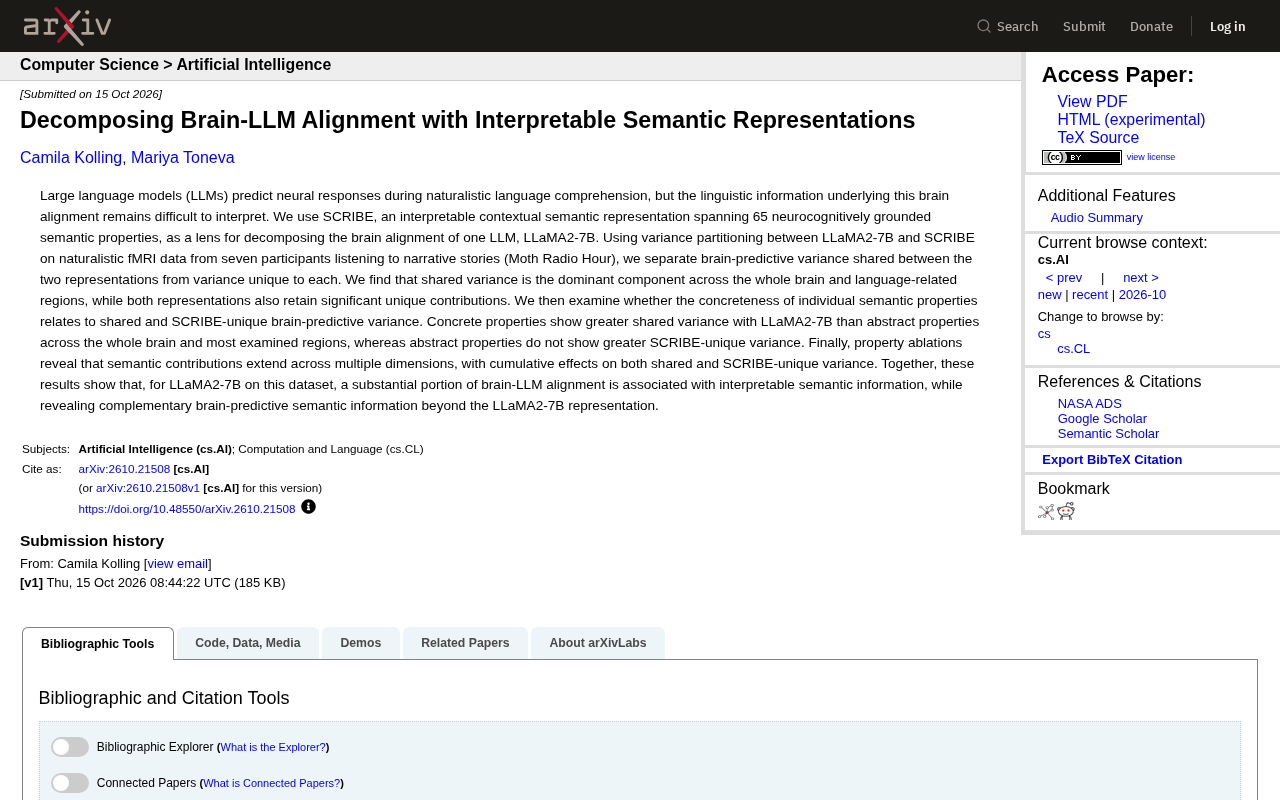This screenshot has width=1280, height=800.
Task: Click the Log in button
Action: click(1228, 26)
